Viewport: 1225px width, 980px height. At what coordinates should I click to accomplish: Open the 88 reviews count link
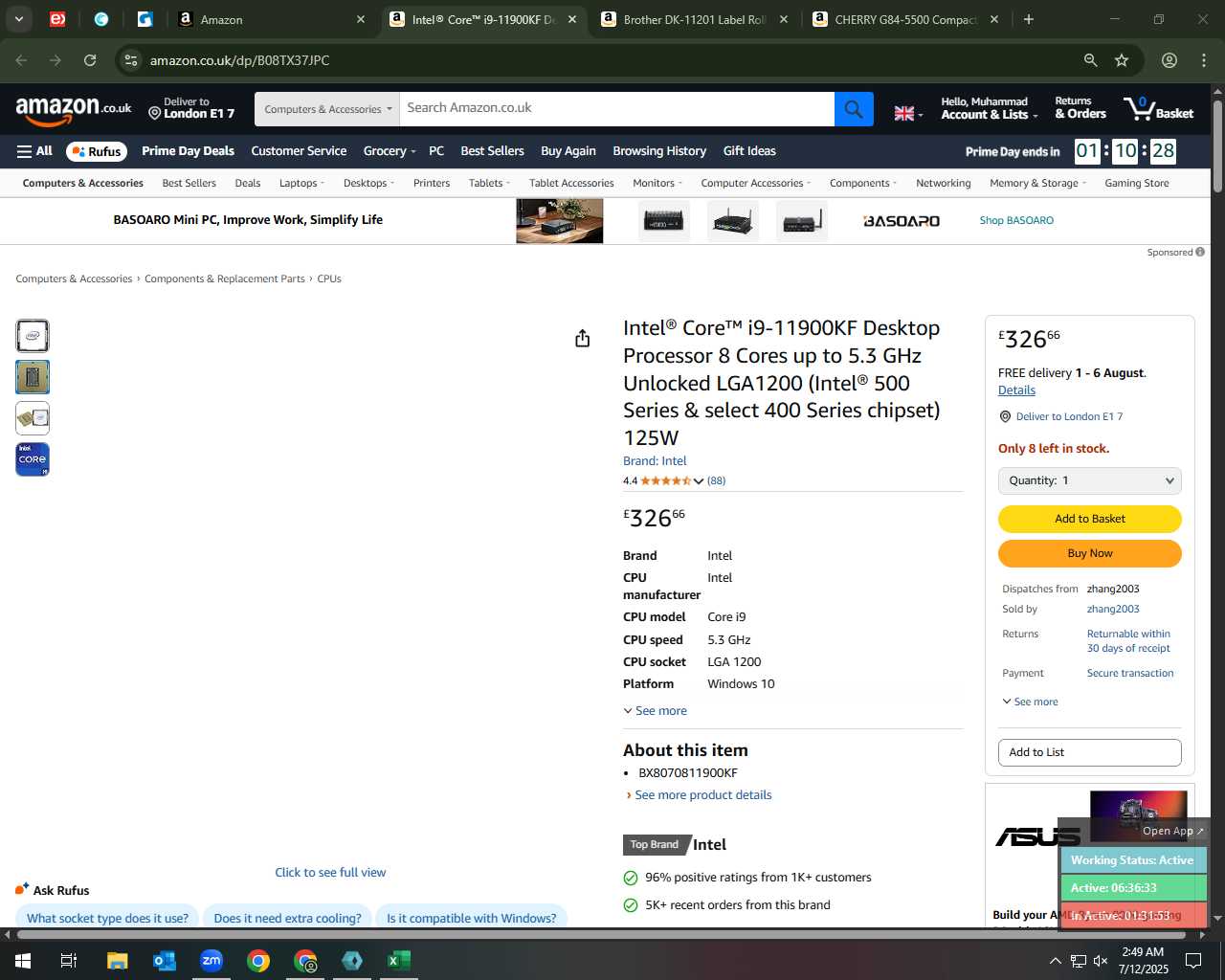pyautogui.click(x=716, y=481)
